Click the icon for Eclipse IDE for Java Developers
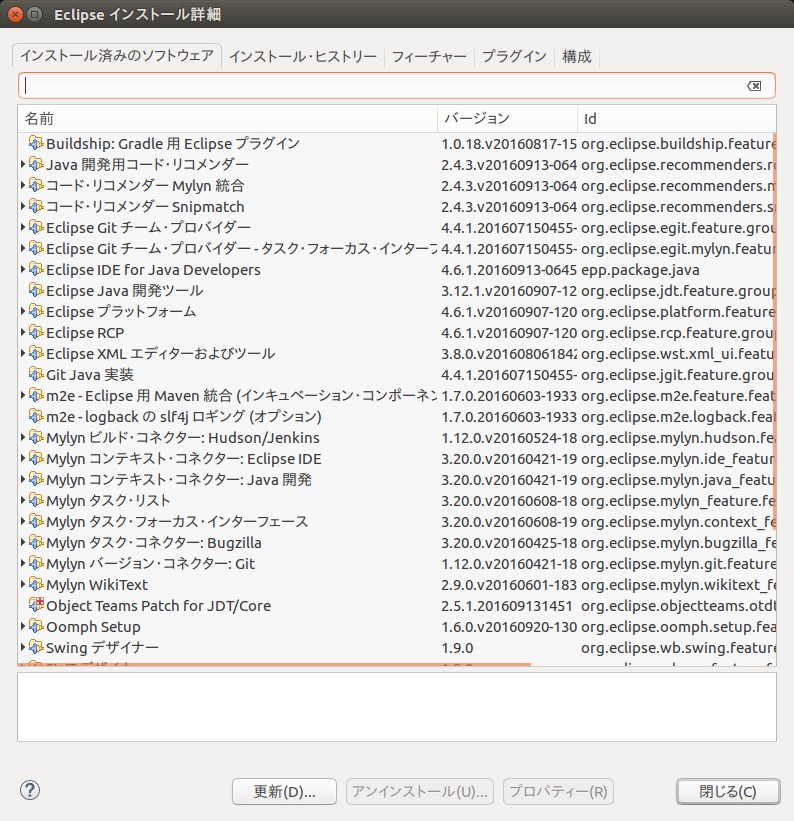 pos(36,269)
